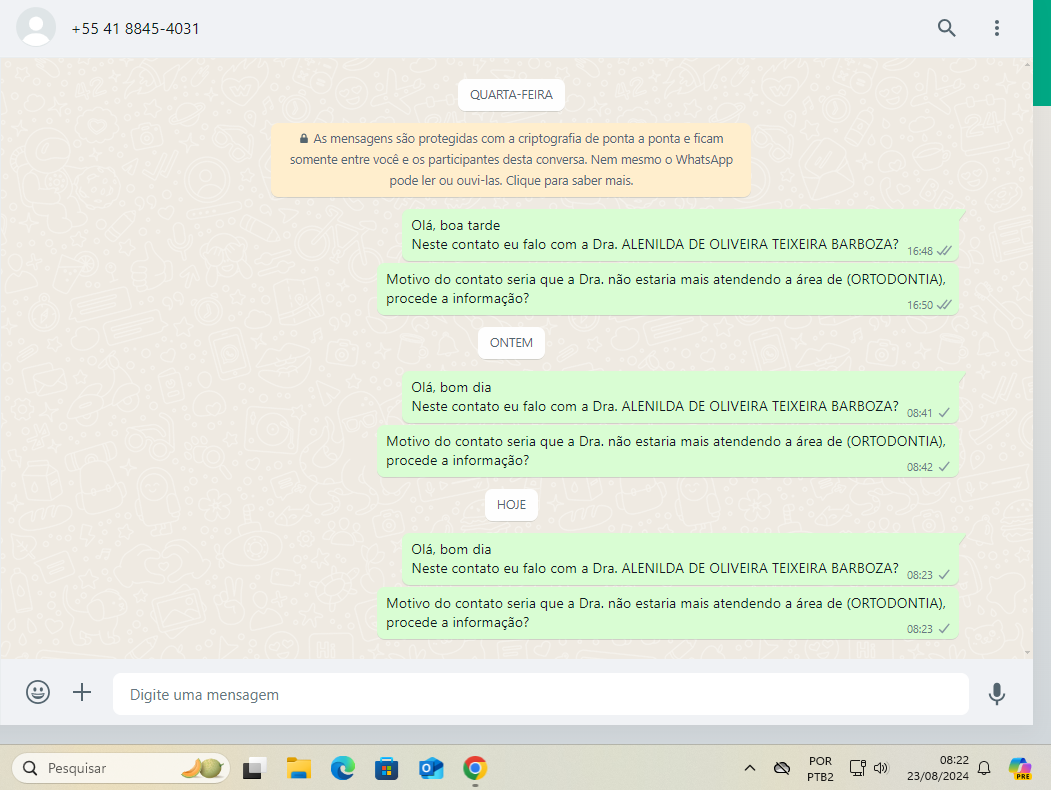Open the Copilot preview icon
The image size is (1051, 790).
click(x=1020, y=768)
